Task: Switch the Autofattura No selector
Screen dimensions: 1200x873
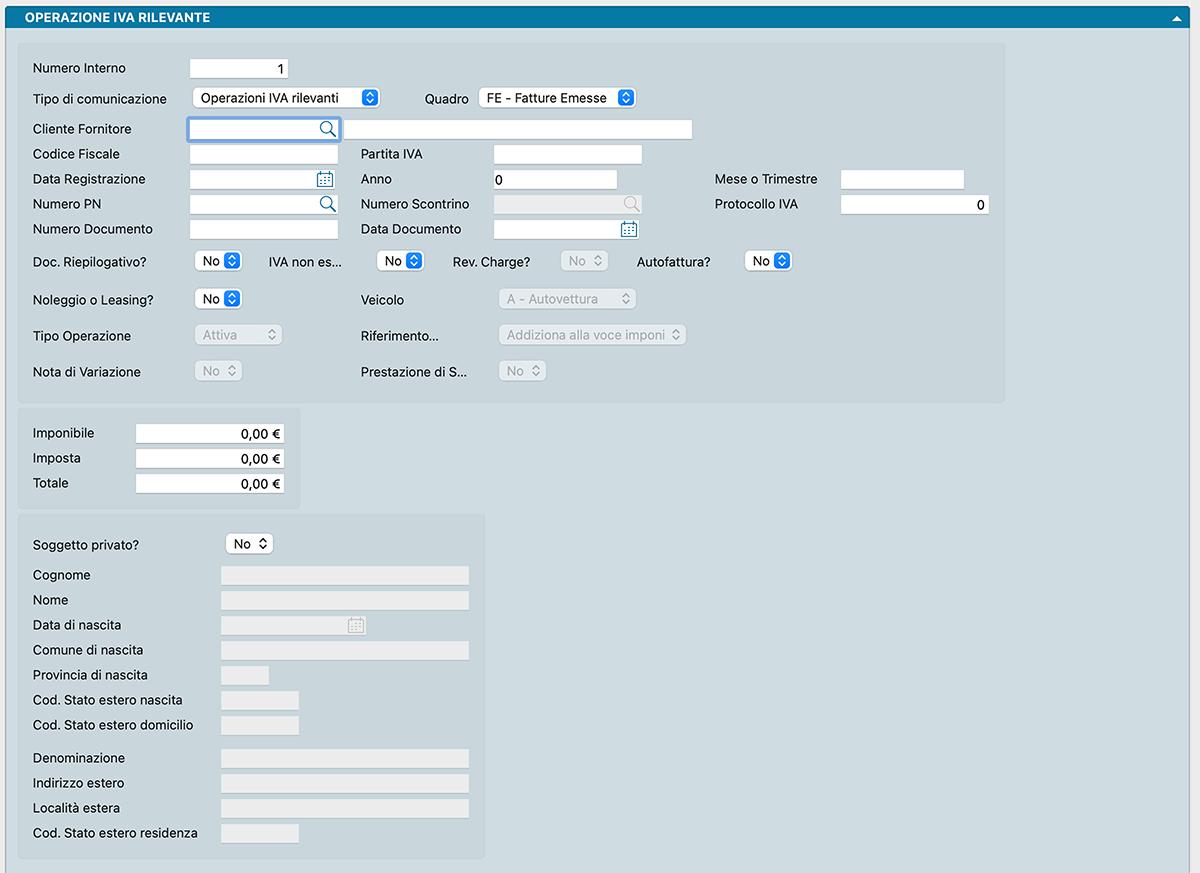Action: click(768, 261)
